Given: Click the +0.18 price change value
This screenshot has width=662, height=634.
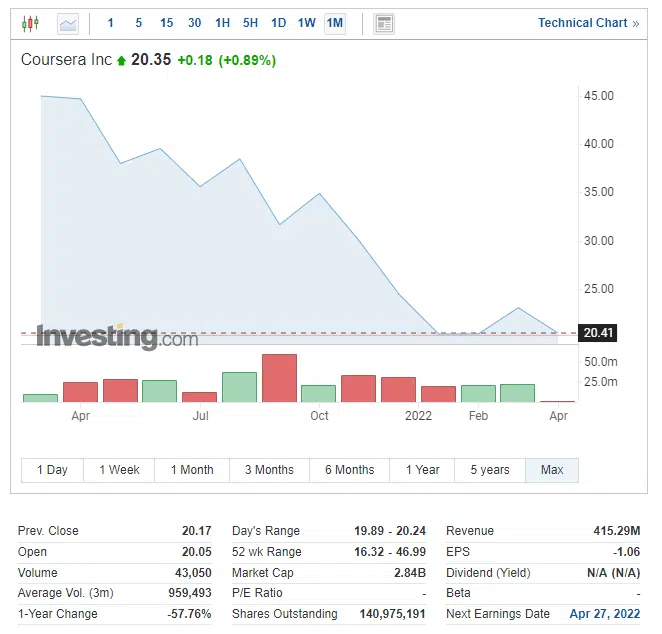Looking at the screenshot, I should (195, 60).
